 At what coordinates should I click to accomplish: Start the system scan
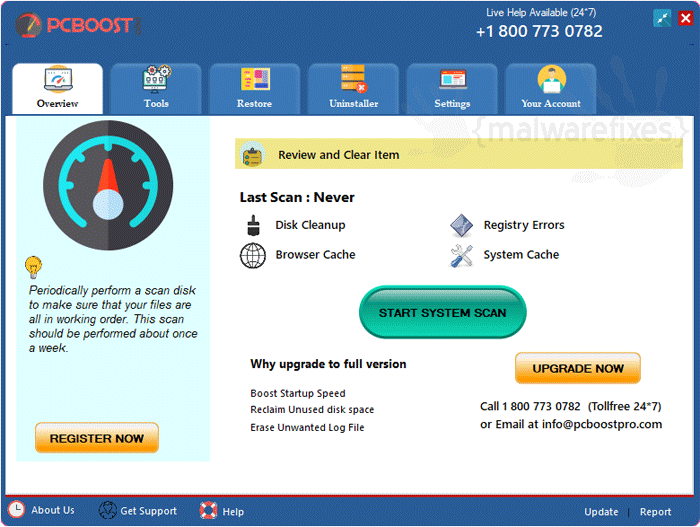pyautogui.click(x=442, y=313)
